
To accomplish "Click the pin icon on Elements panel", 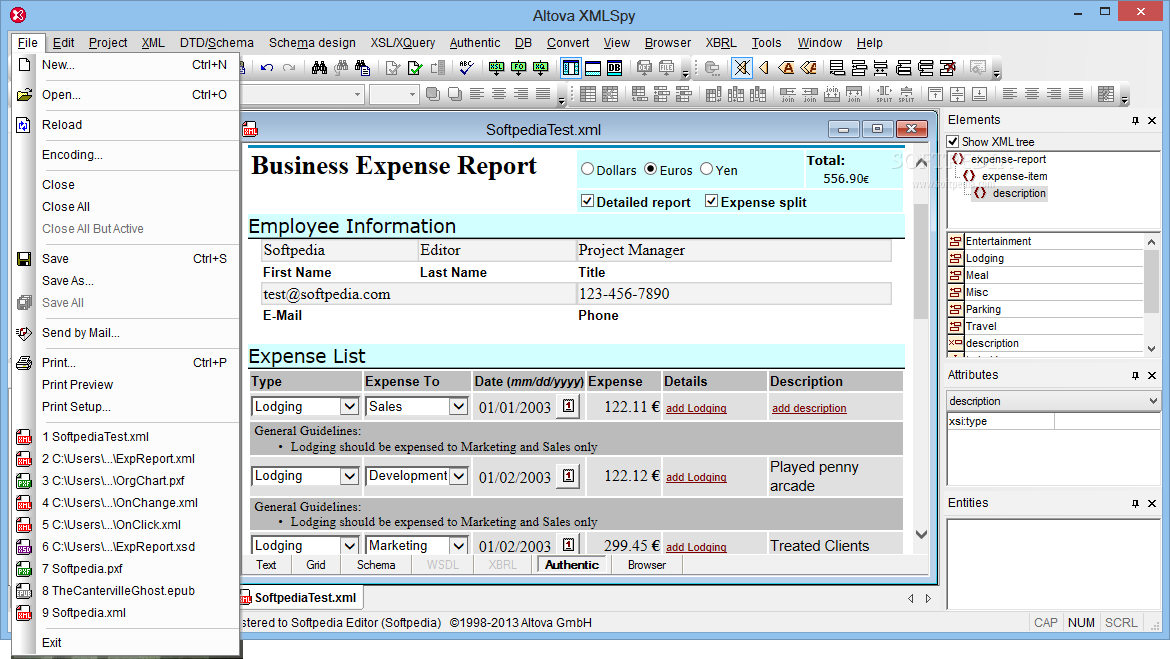I will click(1135, 120).
